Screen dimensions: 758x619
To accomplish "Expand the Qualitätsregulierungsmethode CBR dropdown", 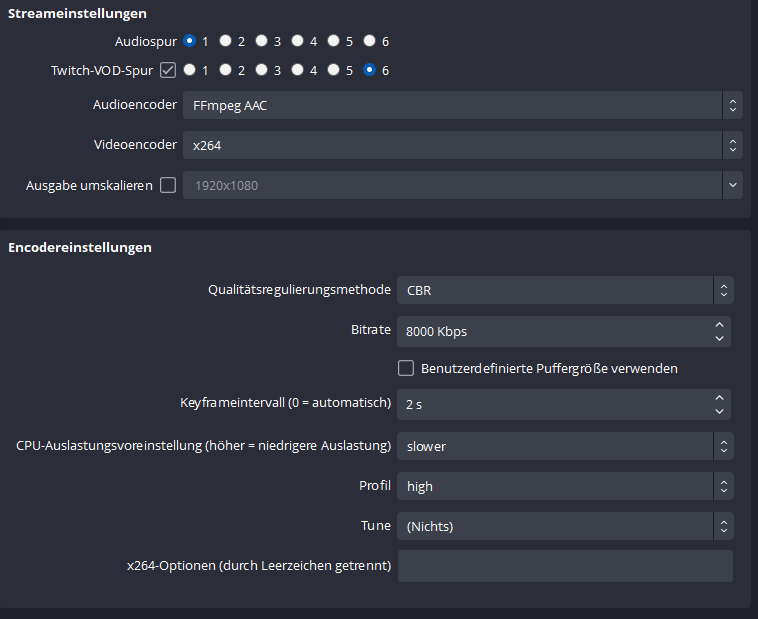I will 565,290.
